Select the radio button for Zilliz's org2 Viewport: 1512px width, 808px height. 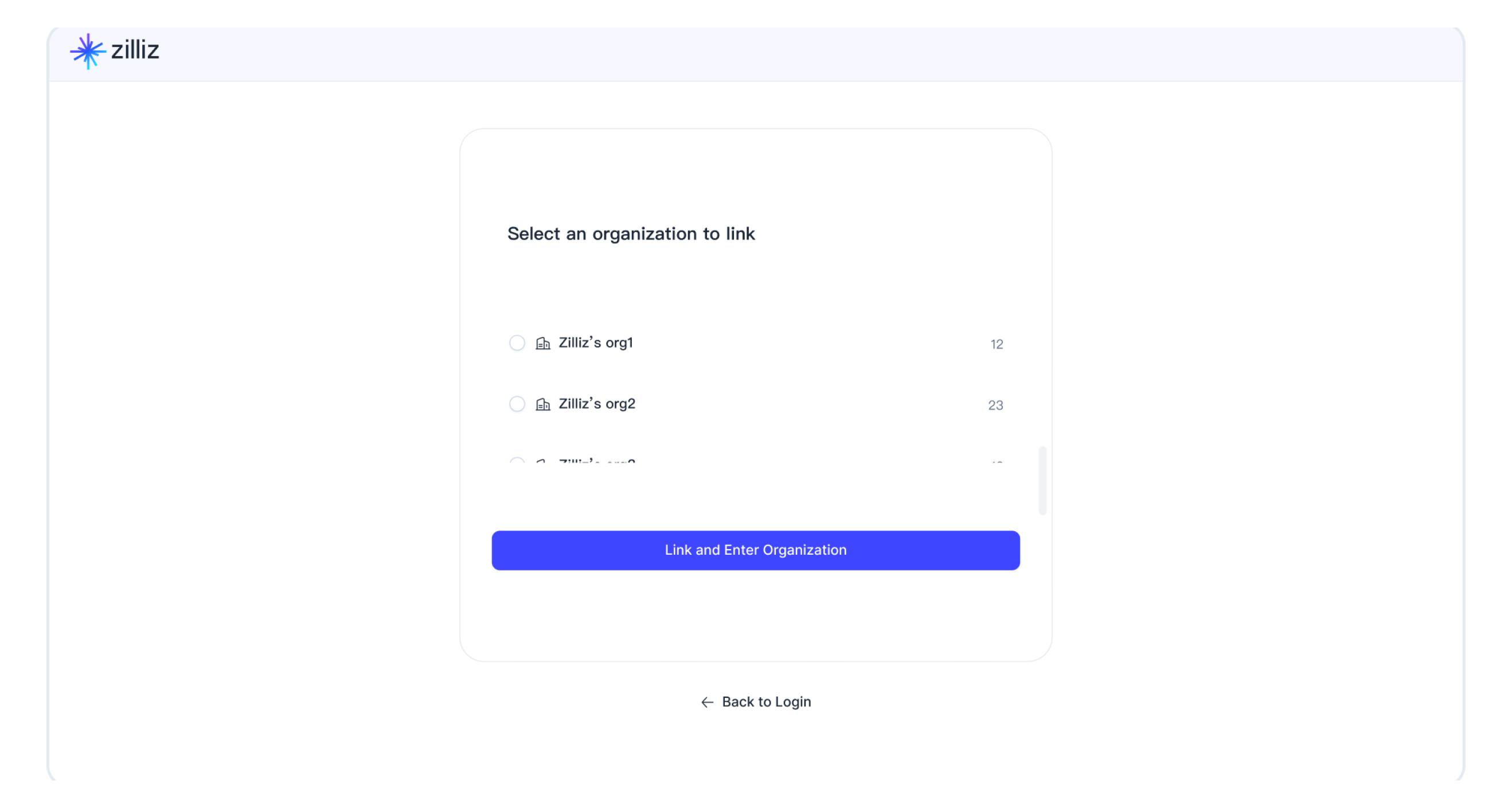coord(517,403)
